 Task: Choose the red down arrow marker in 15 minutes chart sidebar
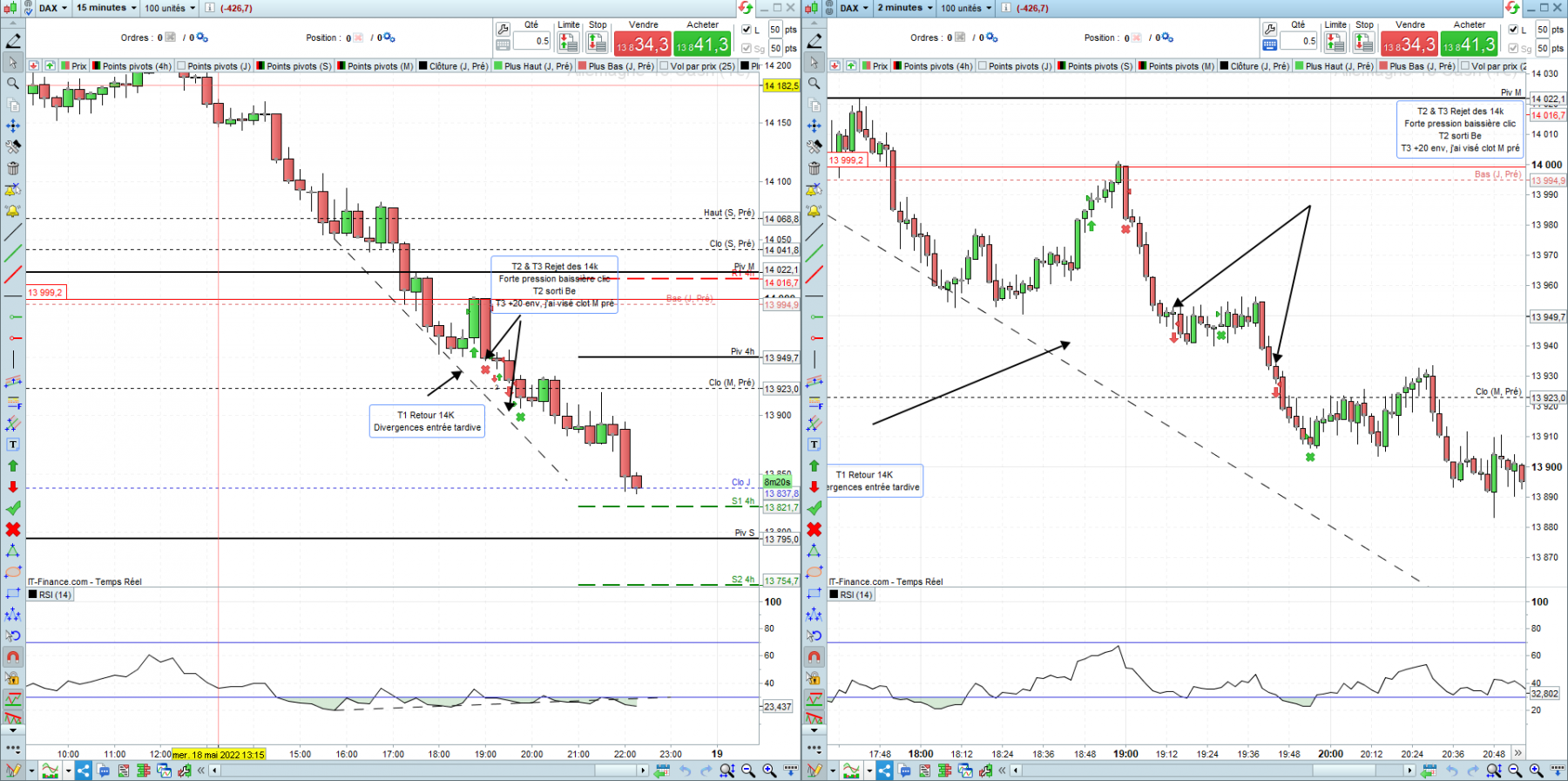point(13,486)
